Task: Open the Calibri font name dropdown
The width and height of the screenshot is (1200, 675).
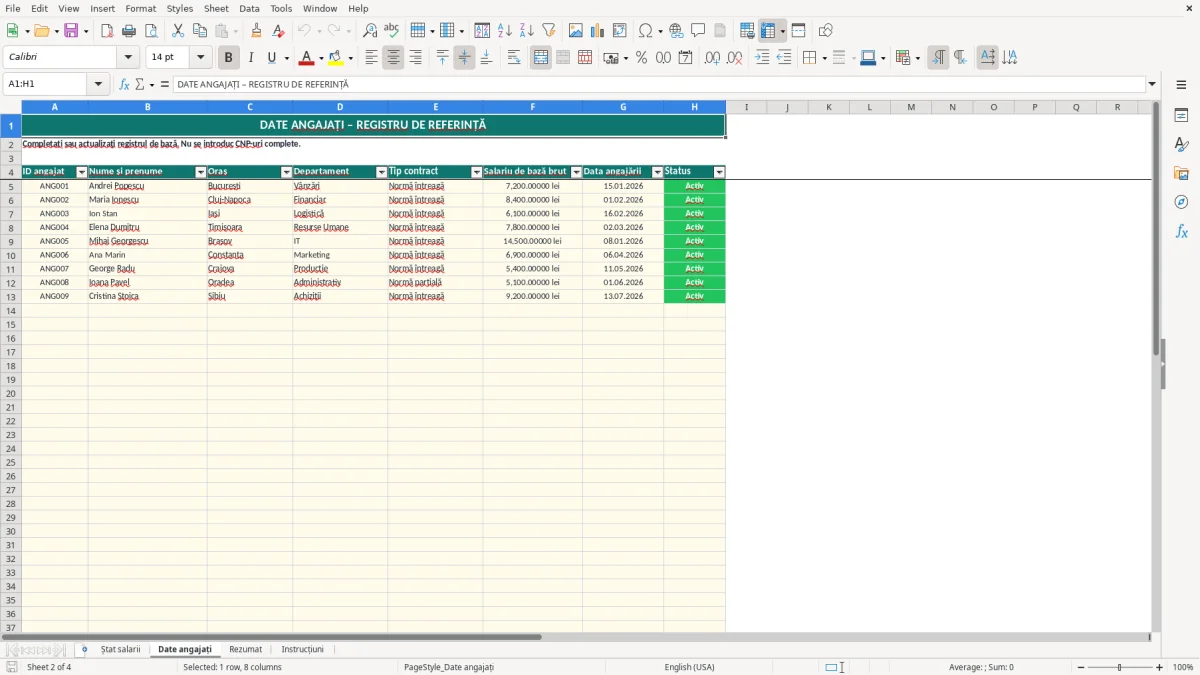Action: pyautogui.click(x=128, y=58)
